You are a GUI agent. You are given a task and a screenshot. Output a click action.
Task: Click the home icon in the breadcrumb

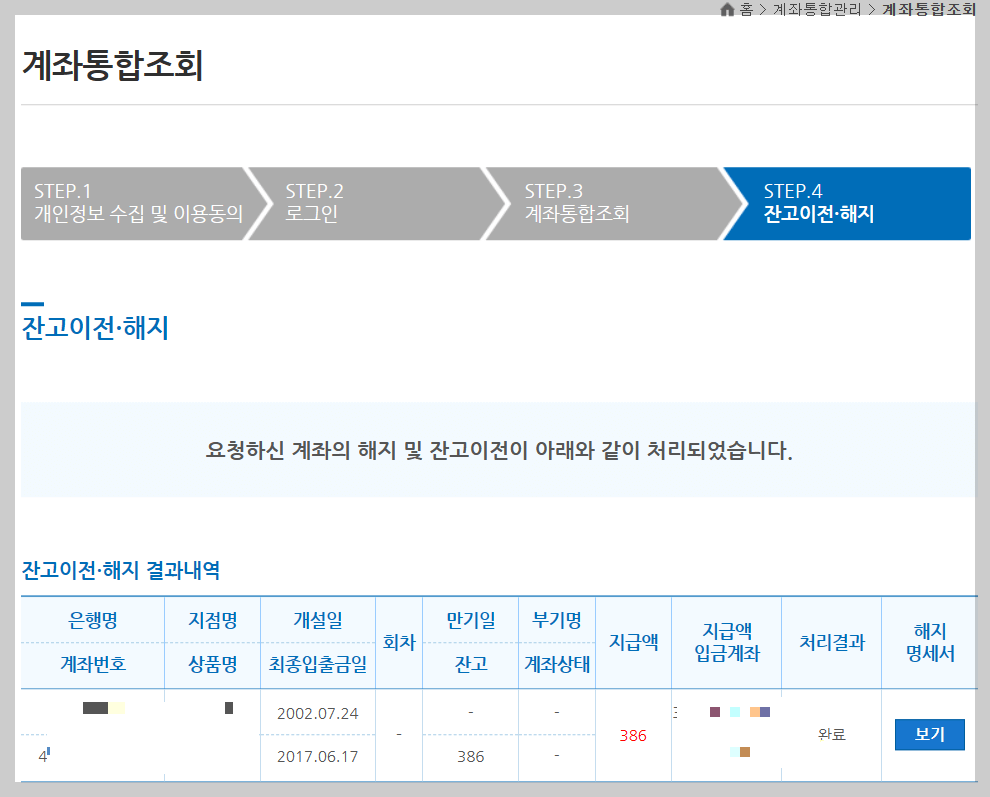point(729,10)
